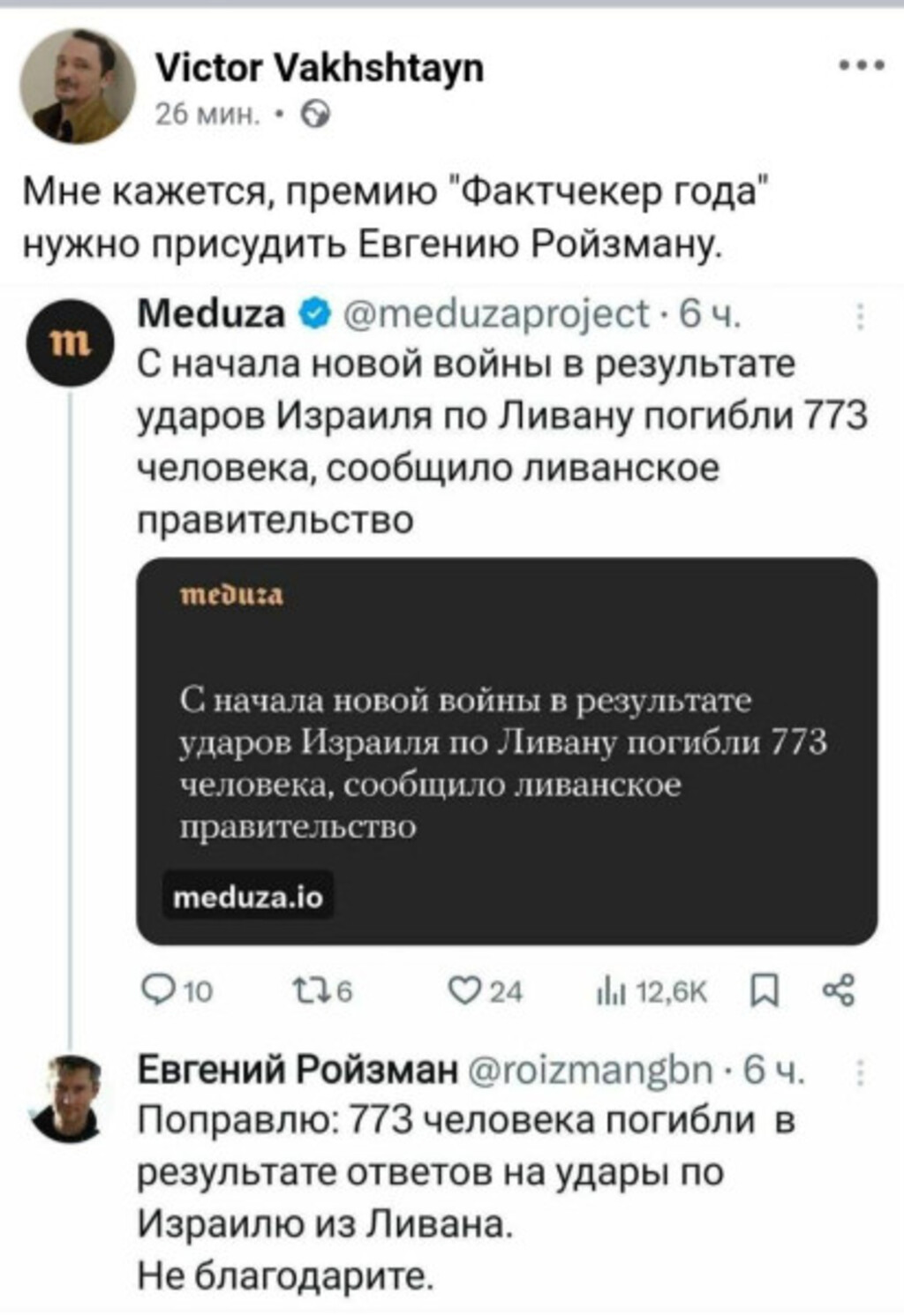Click the meduza.io domain label
Image resolution: width=904 pixels, height=1316 pixels.
tap(248, 897)
